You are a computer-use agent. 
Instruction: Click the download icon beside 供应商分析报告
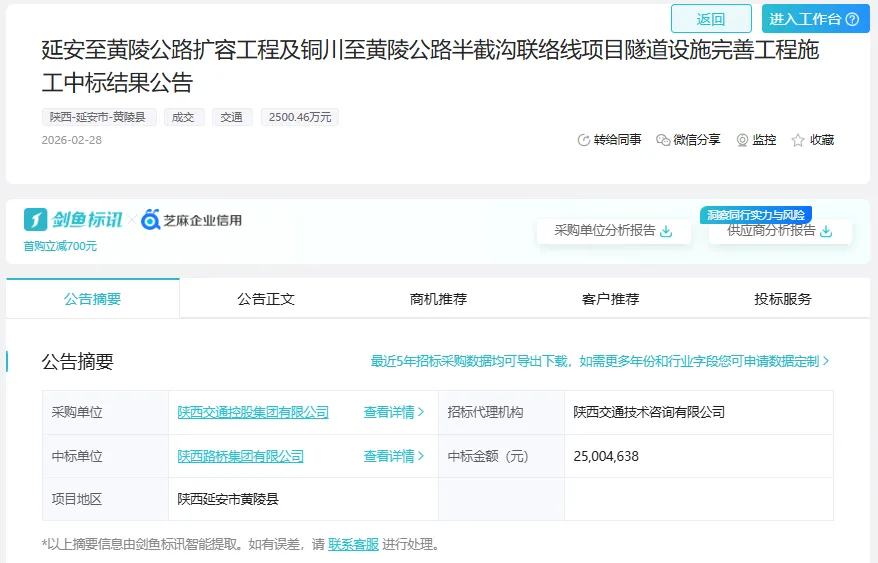click(x=826, y=231)
